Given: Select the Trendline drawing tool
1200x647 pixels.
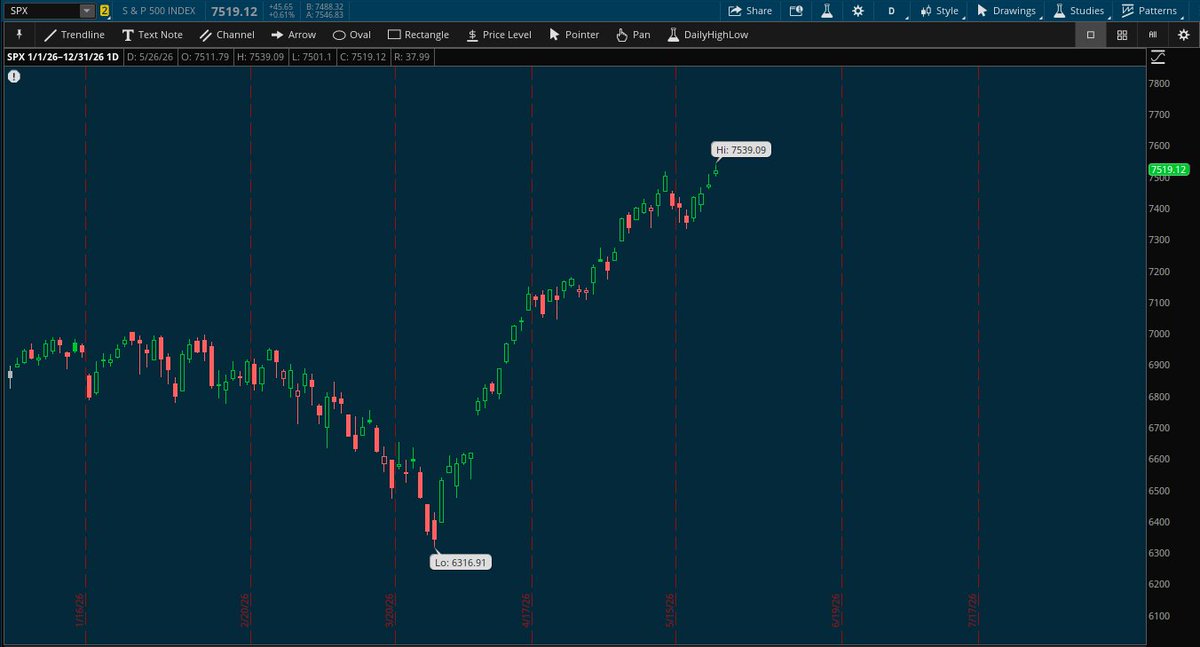Looking at the screenshot, I should click(x=75, y=34).
